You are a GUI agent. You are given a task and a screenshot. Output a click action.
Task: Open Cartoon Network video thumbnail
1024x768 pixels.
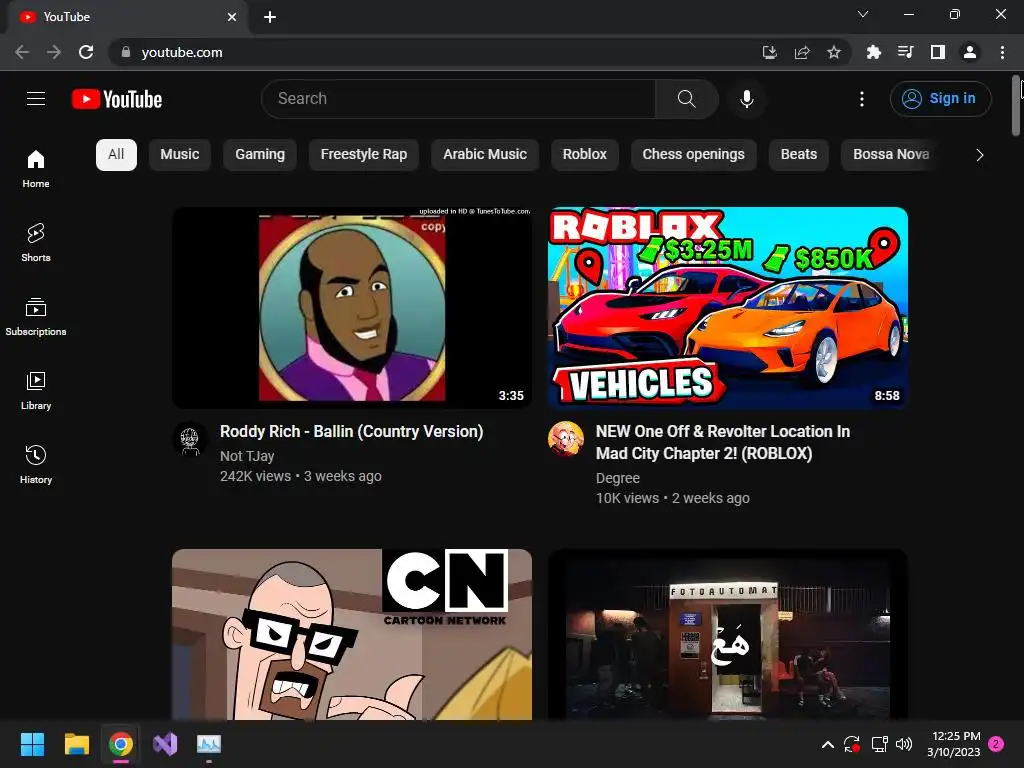(352, 634)
